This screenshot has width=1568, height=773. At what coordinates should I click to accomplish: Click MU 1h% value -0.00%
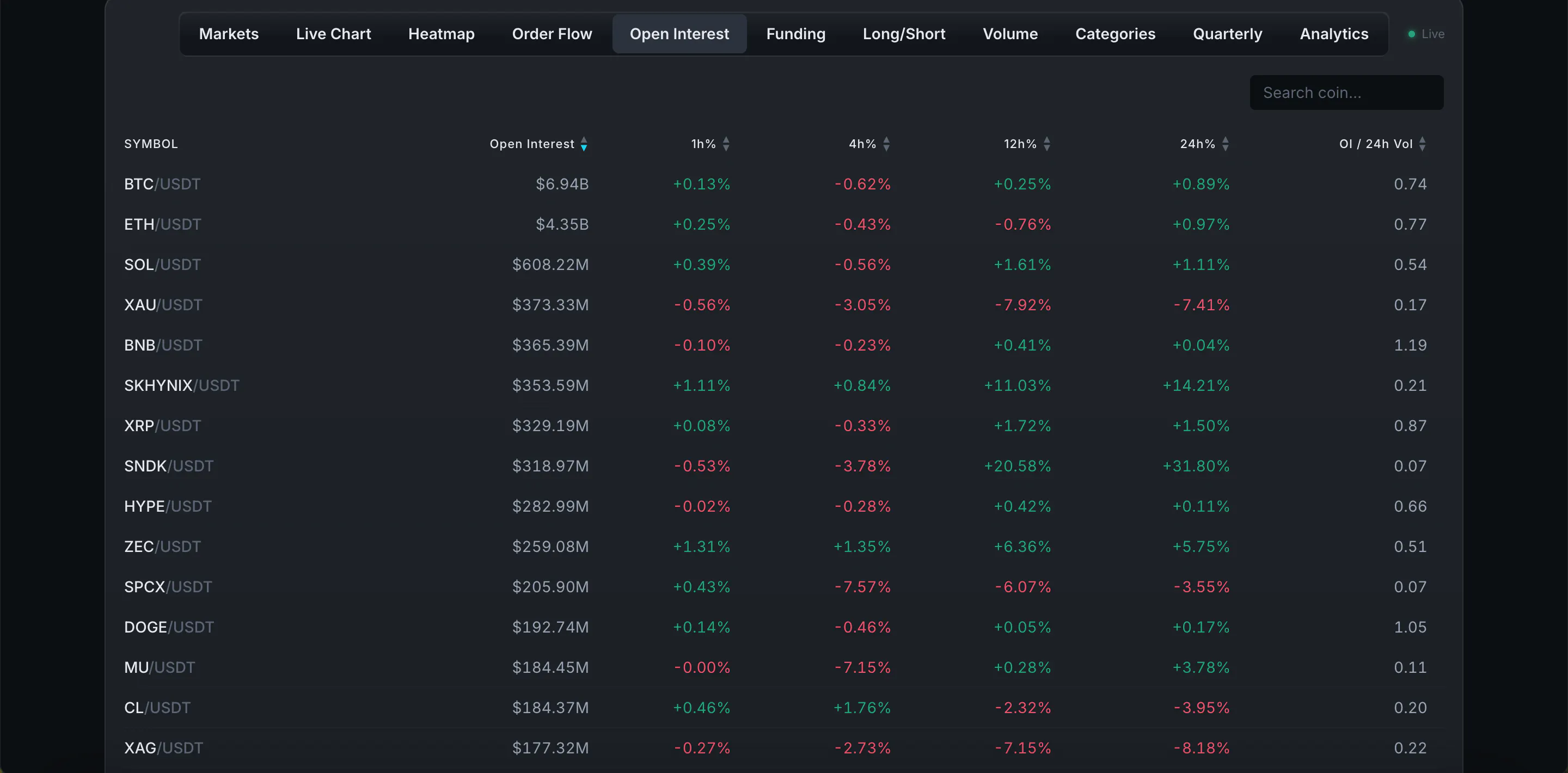(702, 668)
